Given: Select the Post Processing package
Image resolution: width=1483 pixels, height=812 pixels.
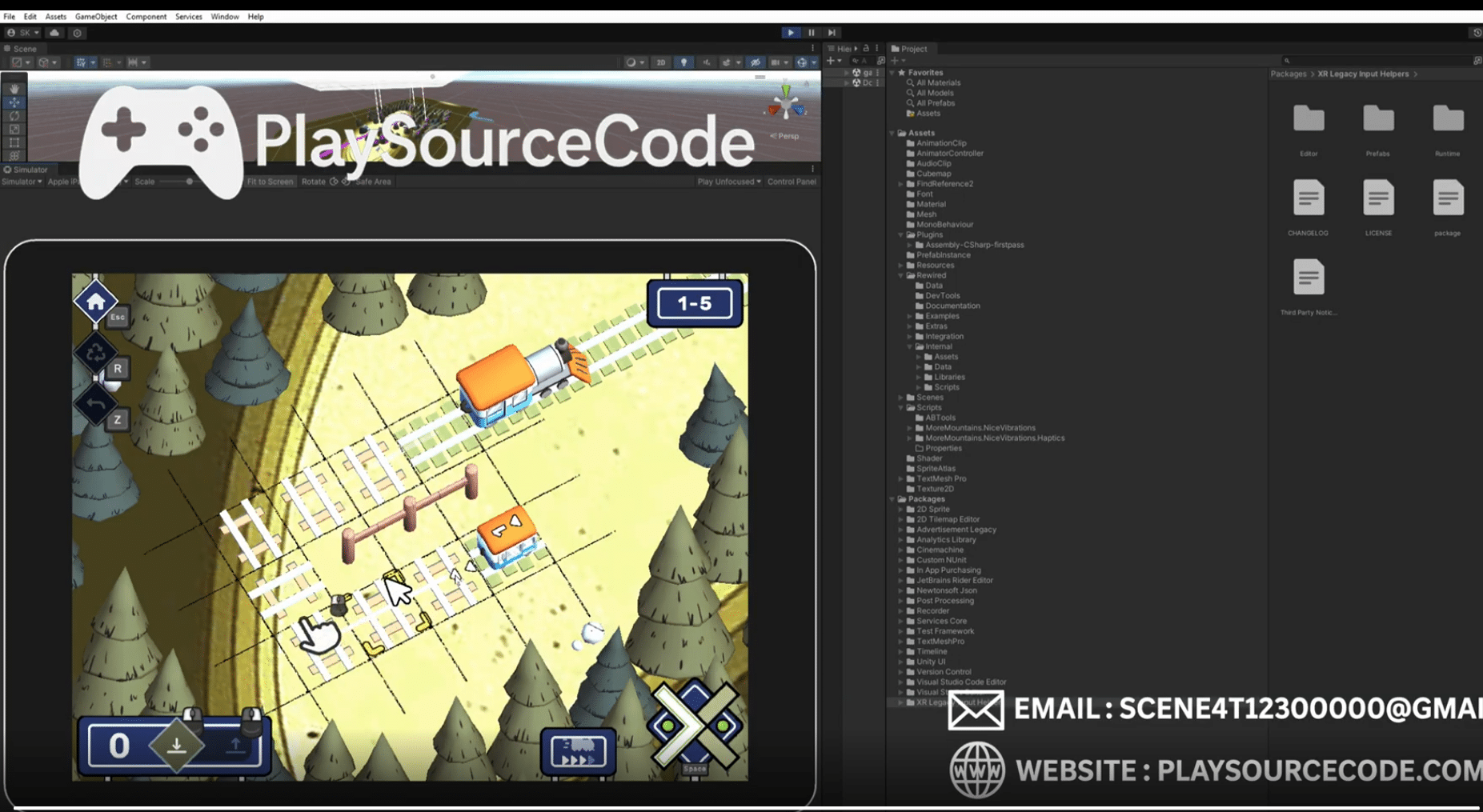Looking at the screenshot, I should point(945,601).
